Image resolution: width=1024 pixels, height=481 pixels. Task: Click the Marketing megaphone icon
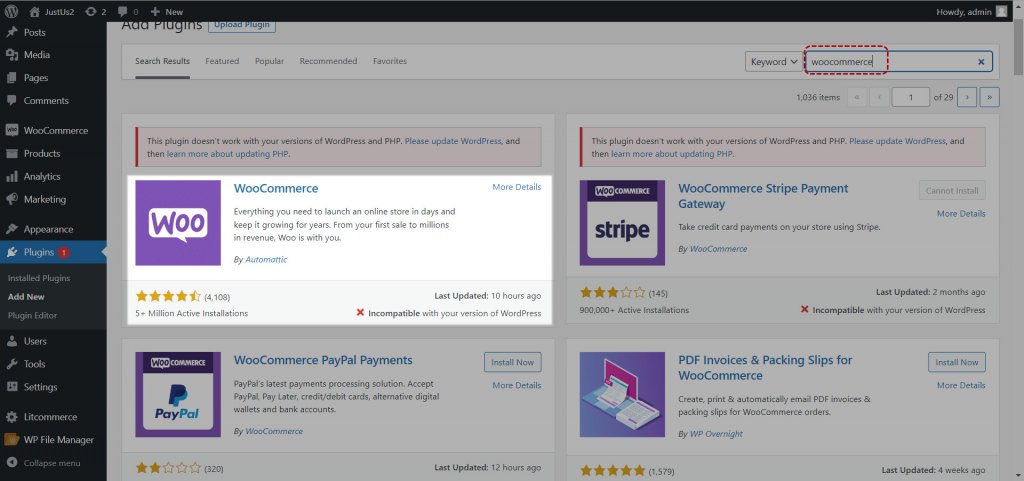click(12, 199)
